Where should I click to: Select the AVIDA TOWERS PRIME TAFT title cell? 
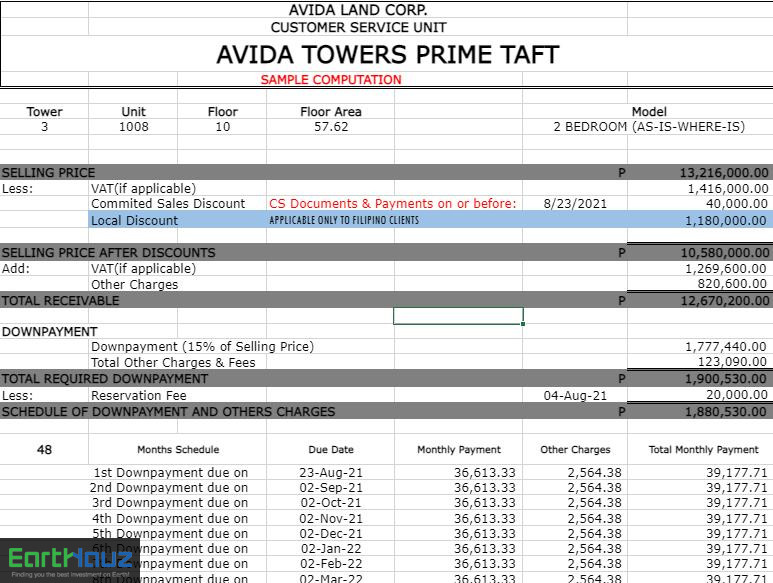[x=387, y=54]
